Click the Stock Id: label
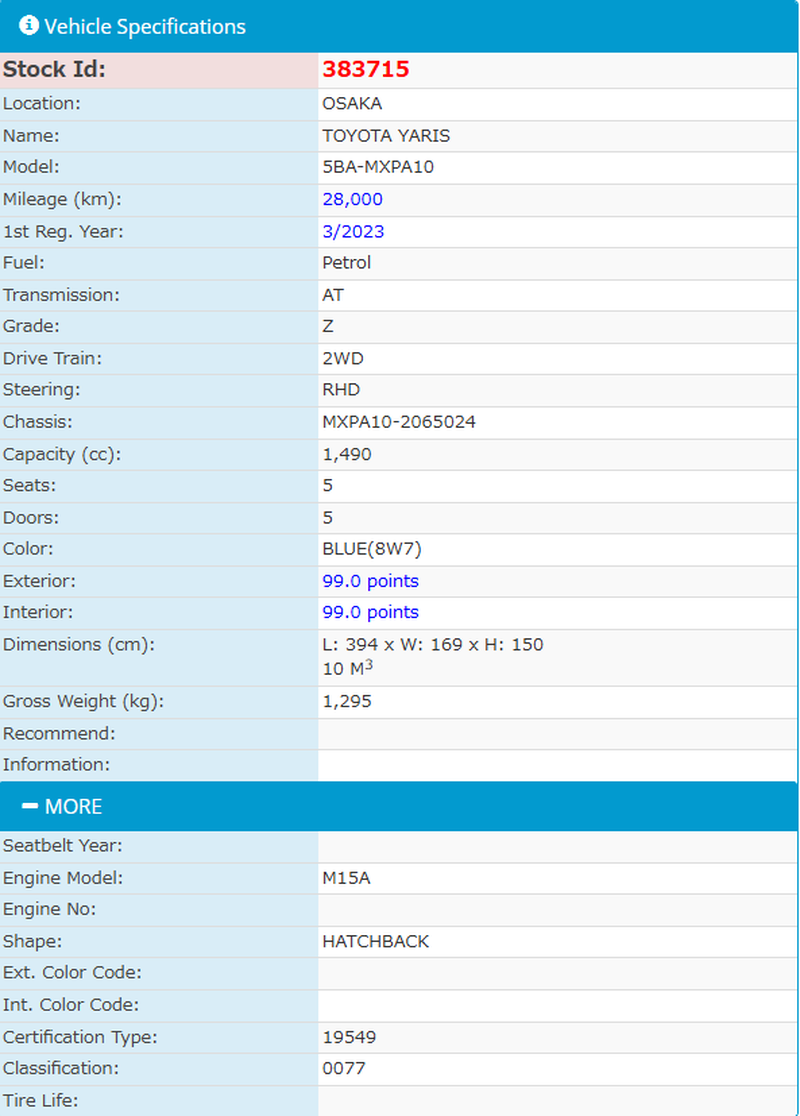Viewport: 800px width, 1116px height. point(54,69)
